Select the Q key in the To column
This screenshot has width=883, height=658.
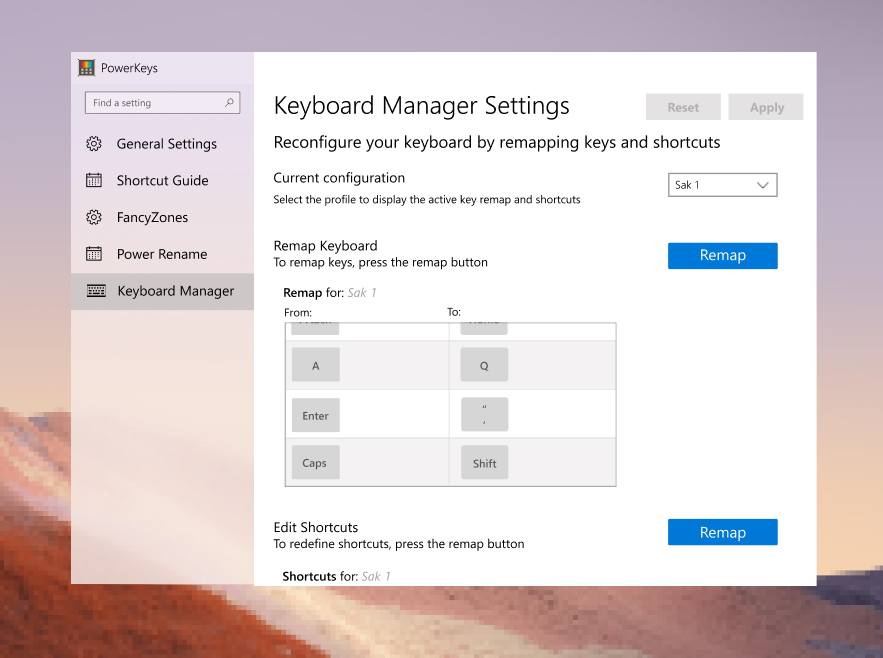pos(484,364)
